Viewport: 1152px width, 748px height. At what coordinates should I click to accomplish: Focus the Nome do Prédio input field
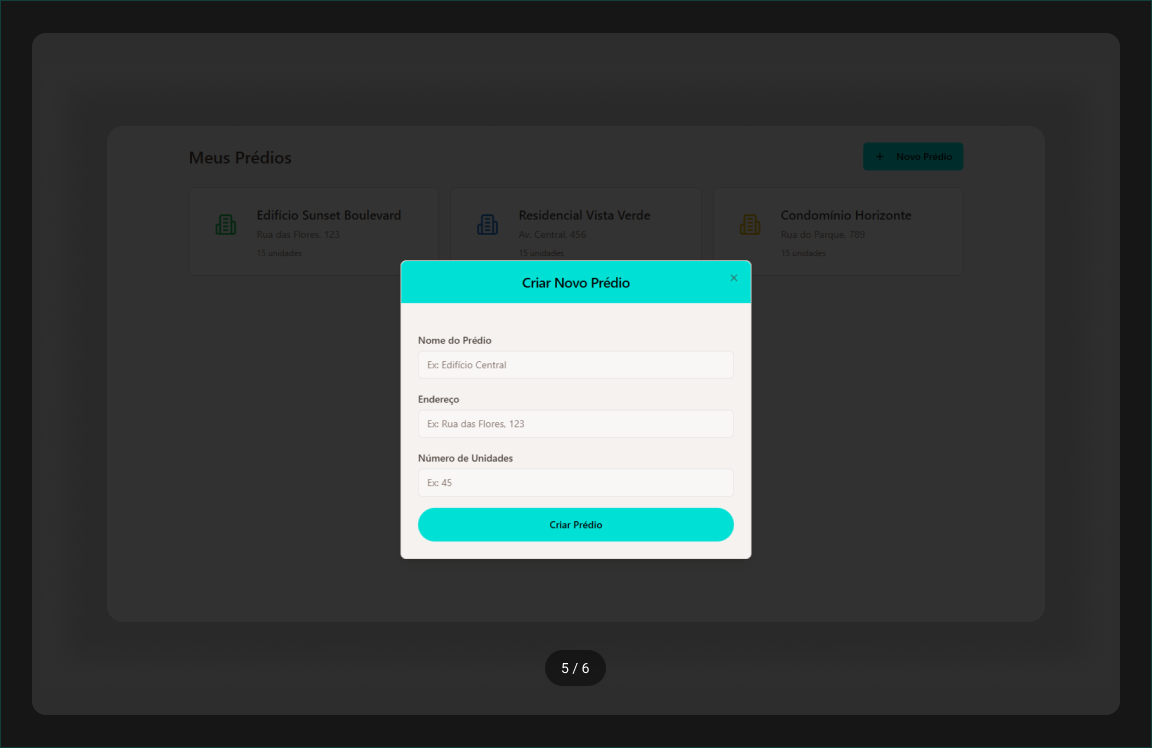(575, 365)
